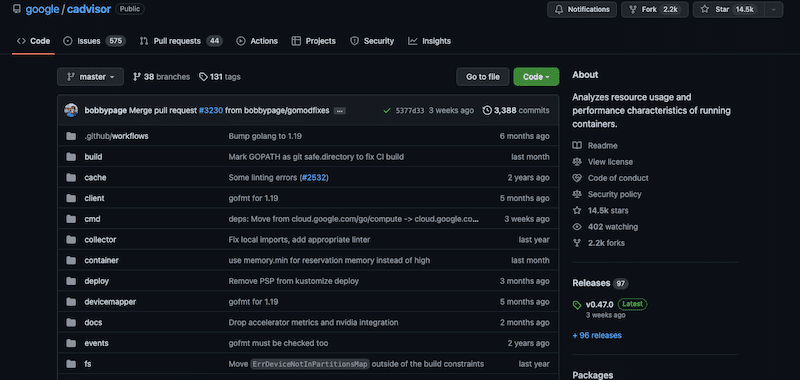The height and width of the screenshot is (380, 800).
Task: Open the Pull requests tab
Action: pyautogui.click(x=181, y=41)
